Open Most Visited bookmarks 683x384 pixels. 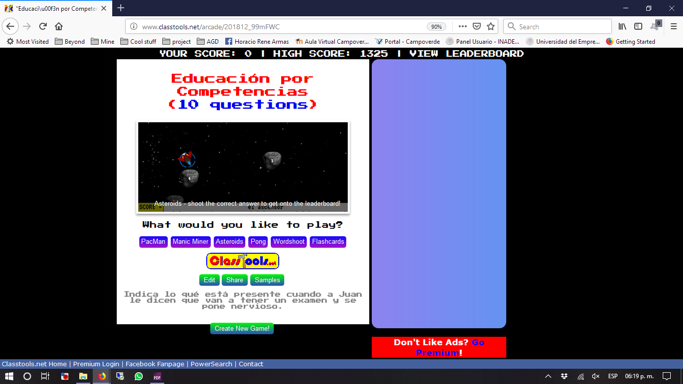point(27,41)
